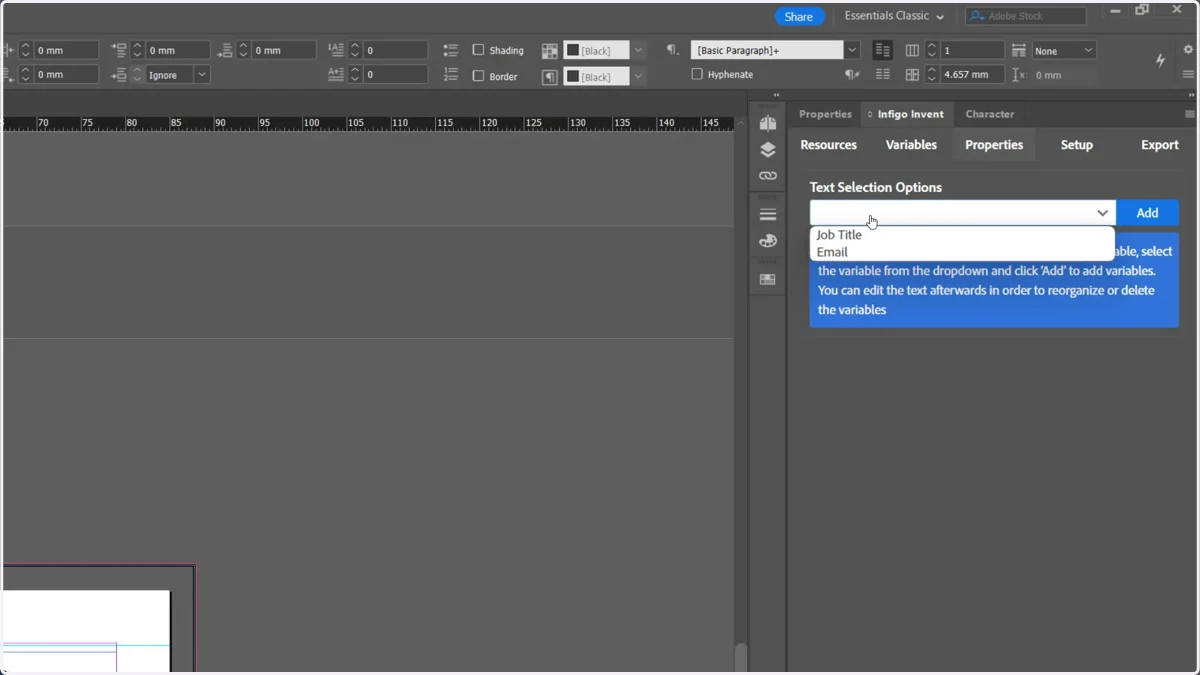Viewport: 1200px width, 675px height.
Task: Open the Setup tab
Action: (x=1077, y=145)
